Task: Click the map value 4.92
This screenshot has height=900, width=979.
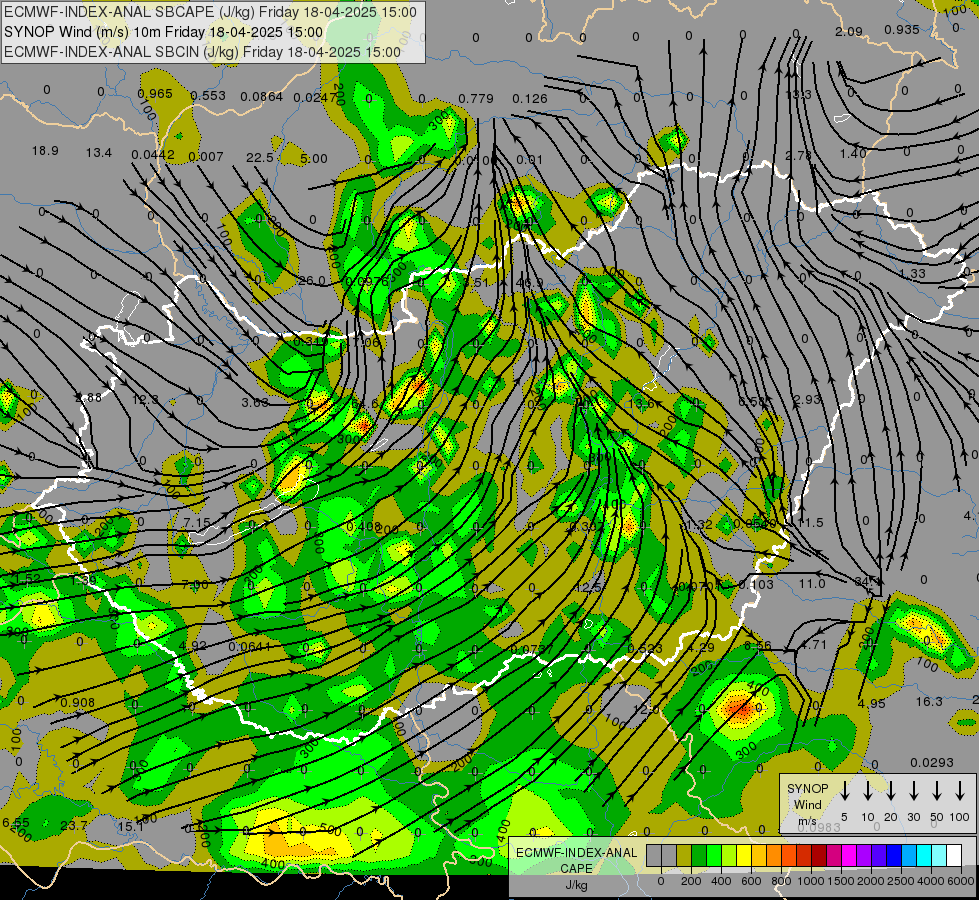Action: point(192,645)
